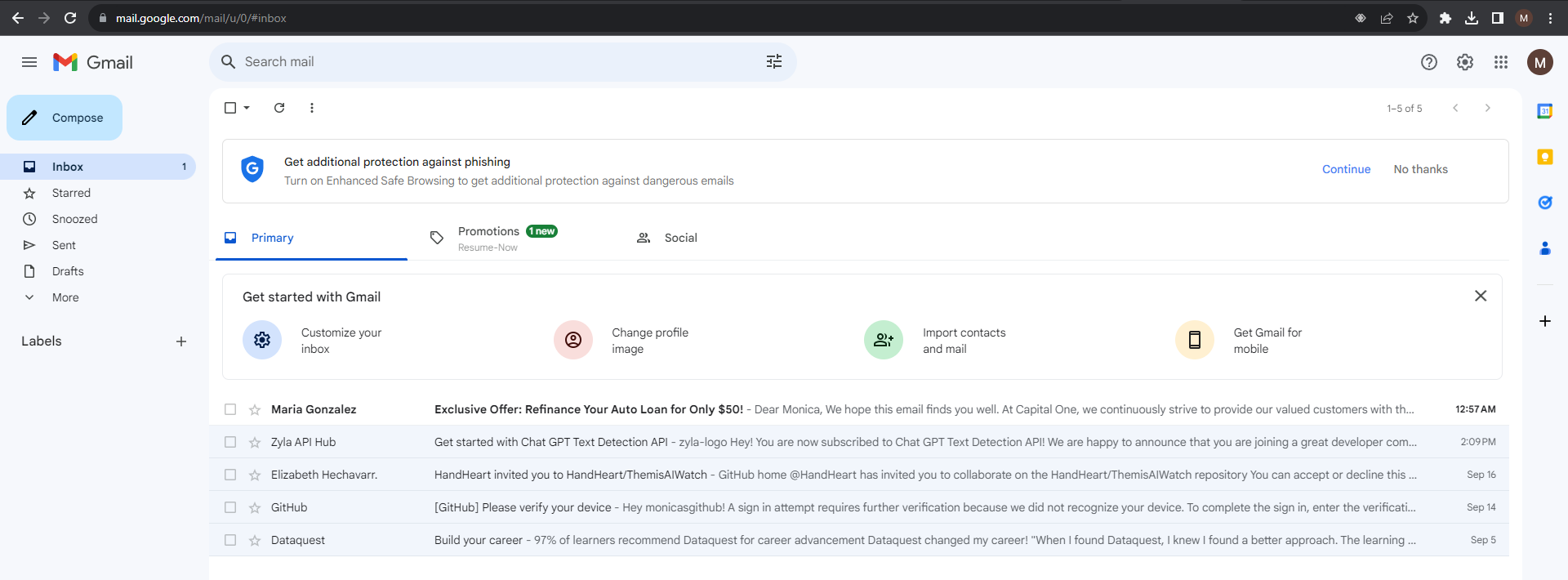Viewport: 1568px width, 580px height.
Task: Open the More options three-dot menu
Action: (312, 108)
